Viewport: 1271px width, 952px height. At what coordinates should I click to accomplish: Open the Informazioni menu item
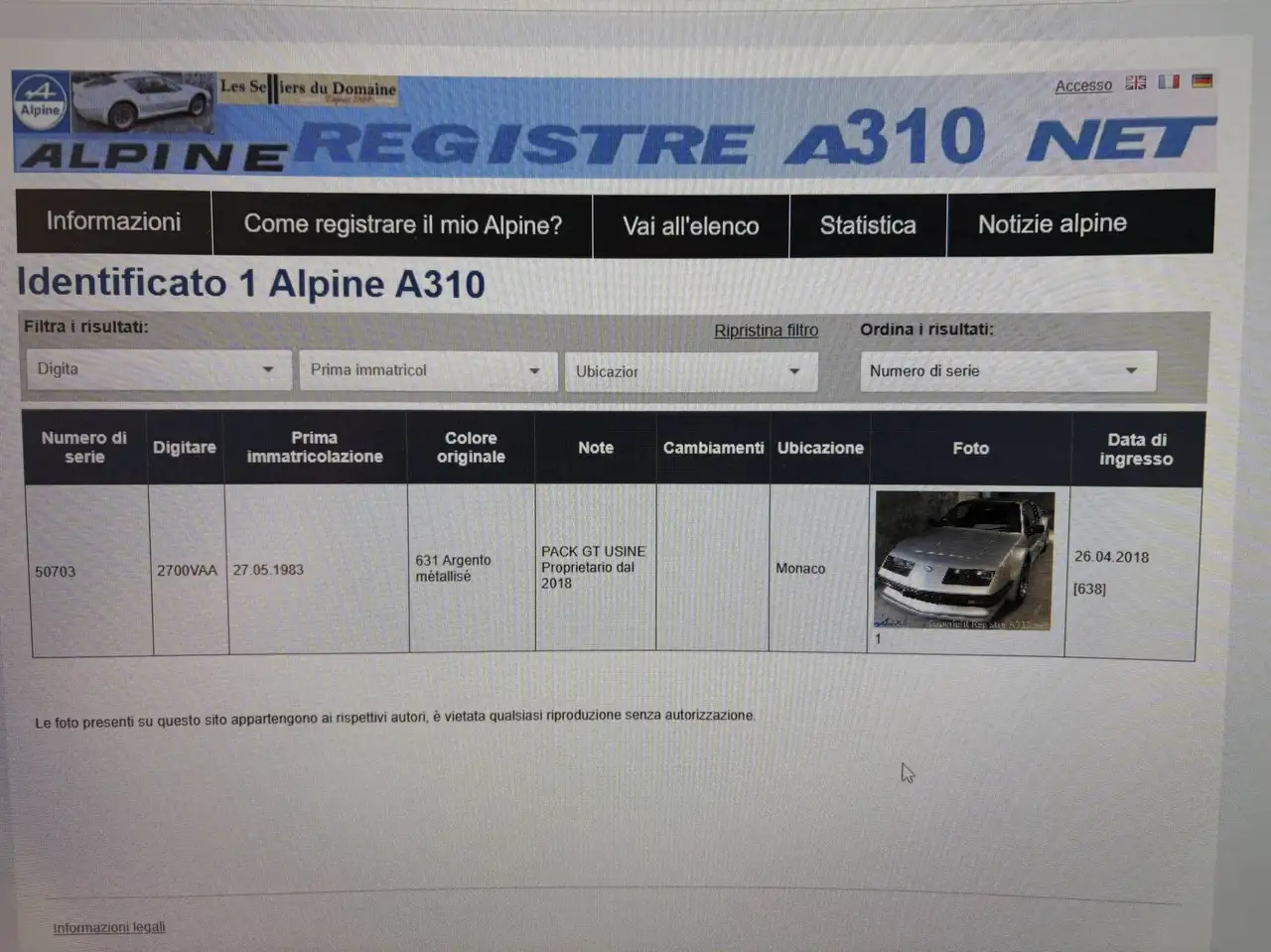click(x=113, y=221)
